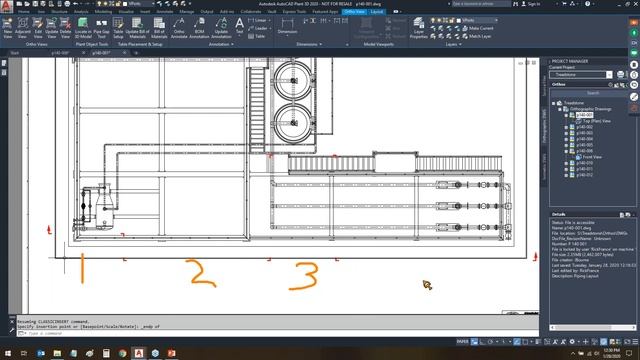Select drawing p140-012 in tree
This screenshot has height=360, width=640.
pyautogui.click(x=584, y=175)
